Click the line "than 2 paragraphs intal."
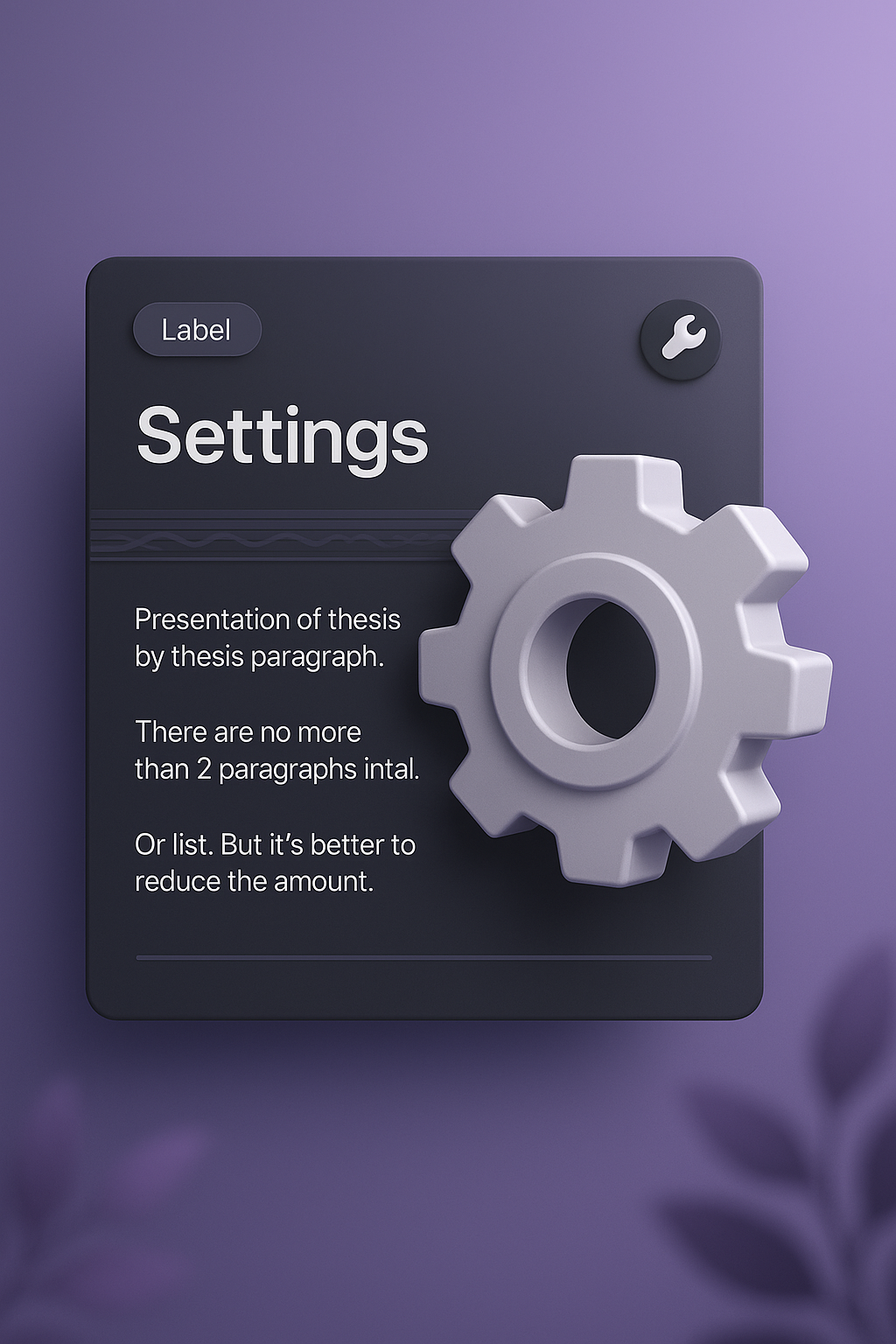Image resolution: width=896 pixels, height=1344 pixels. [x=276, y=769]
